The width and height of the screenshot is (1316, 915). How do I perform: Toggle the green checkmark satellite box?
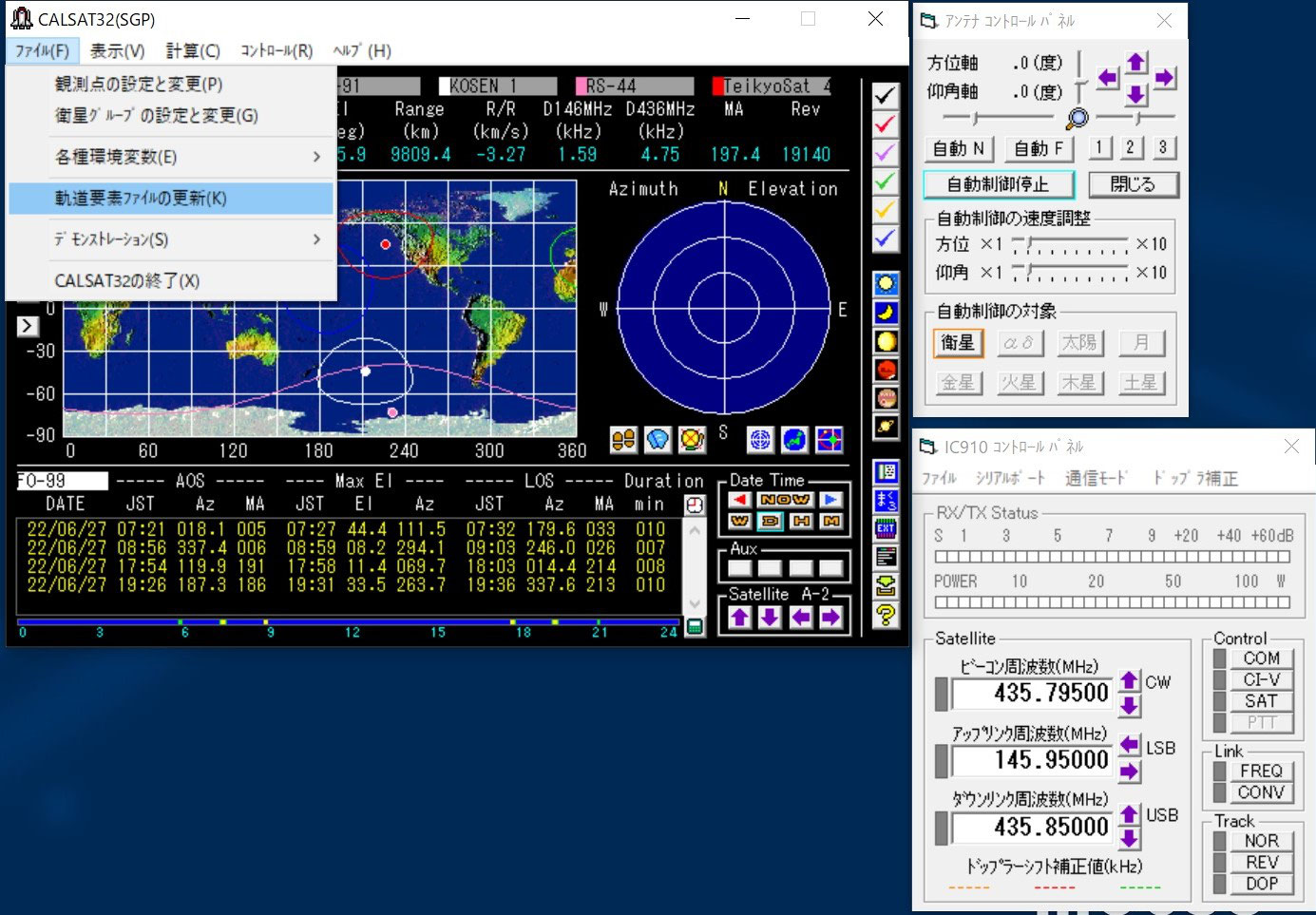point(885,181)
